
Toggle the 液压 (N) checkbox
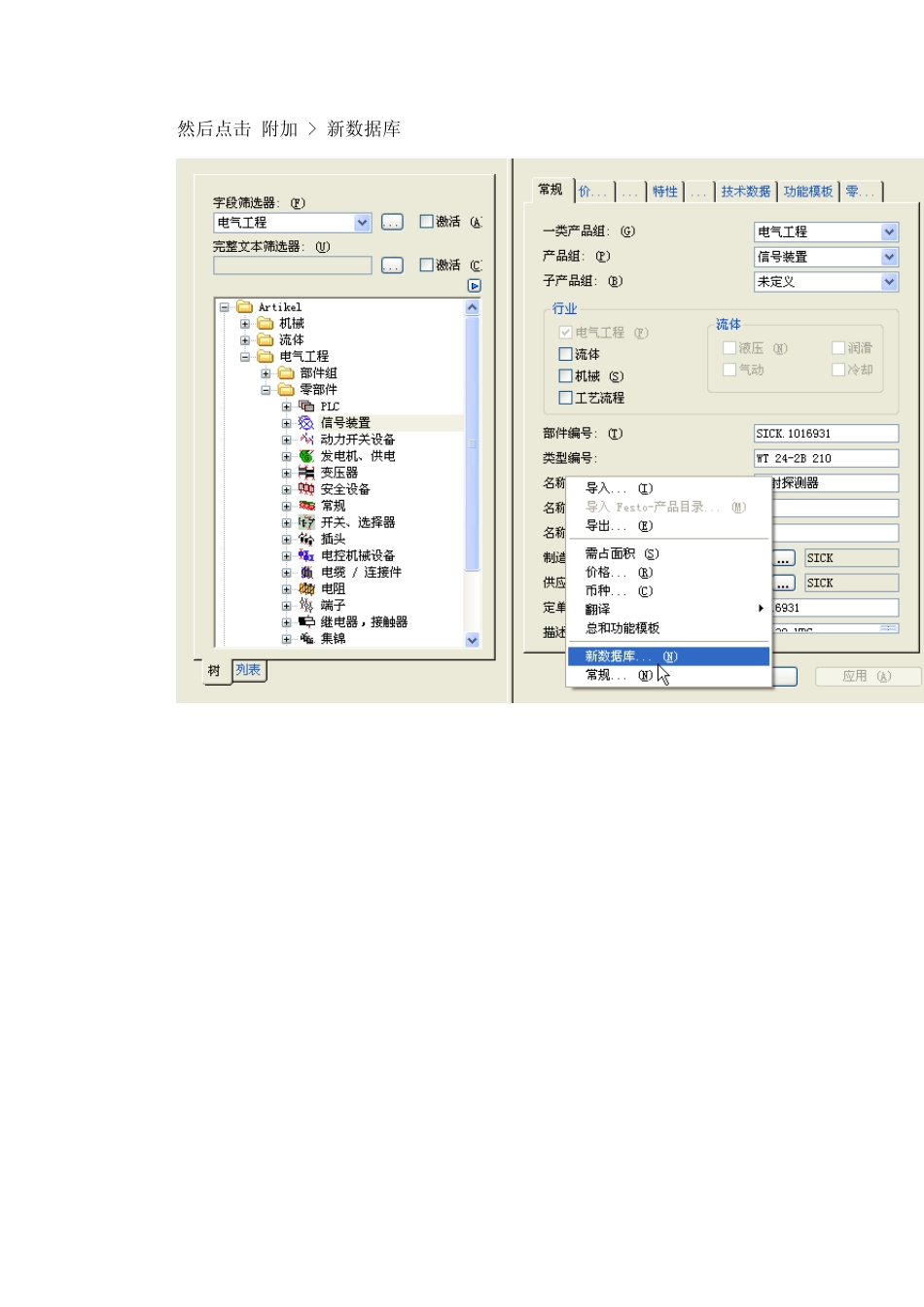click(x=729, y=347)
